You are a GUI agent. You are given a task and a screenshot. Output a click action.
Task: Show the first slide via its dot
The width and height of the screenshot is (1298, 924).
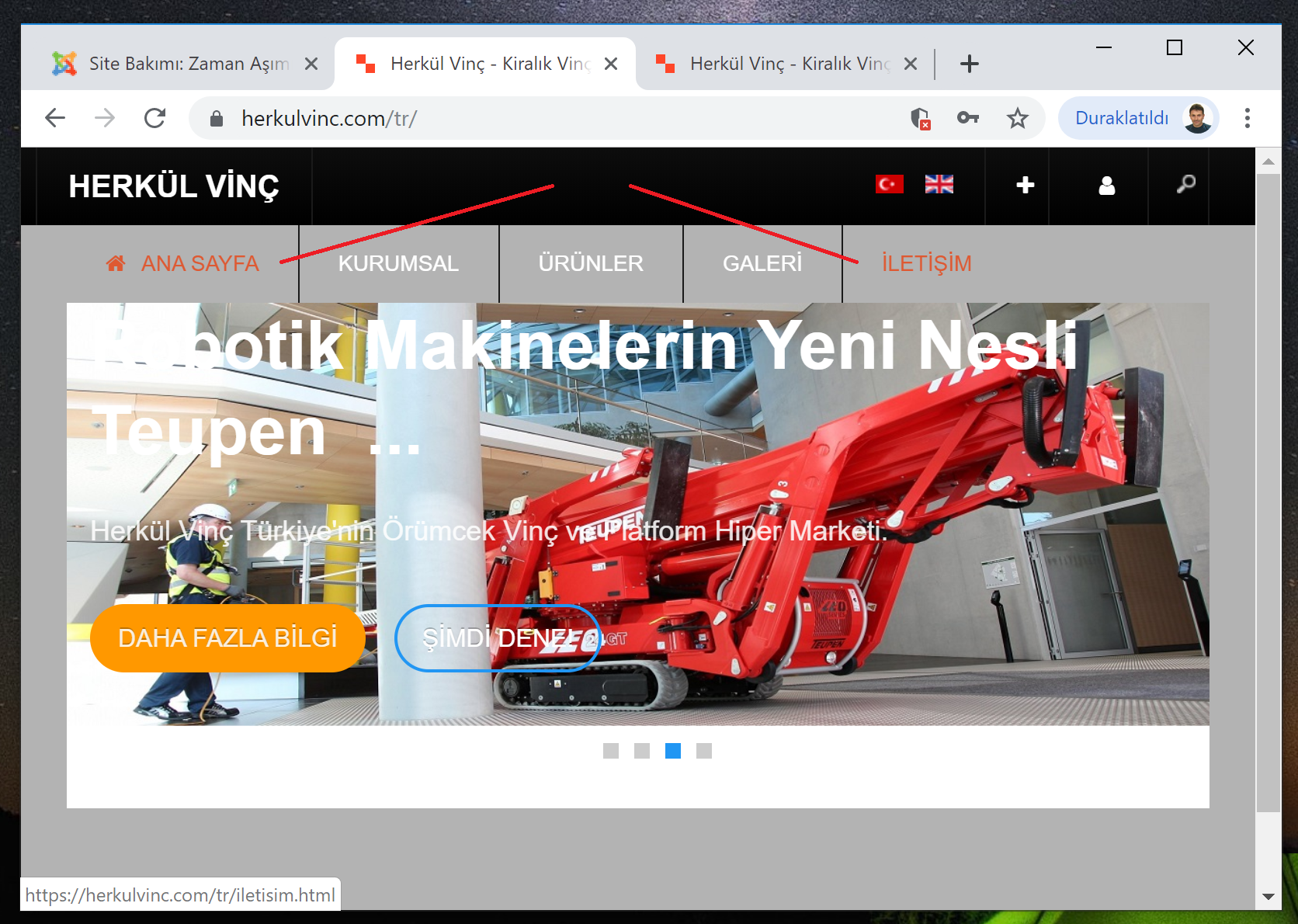pos(611,751)
